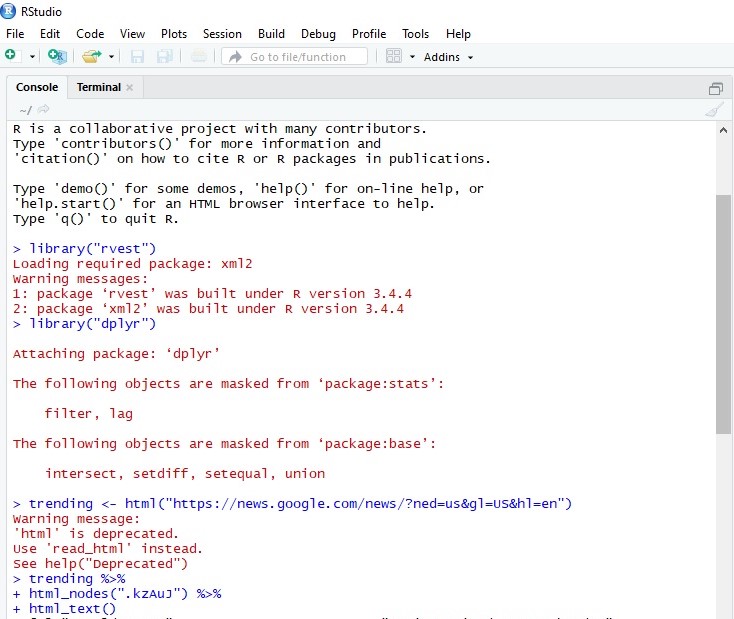Open the View menu
734x619 pixels.
[132, 34]
